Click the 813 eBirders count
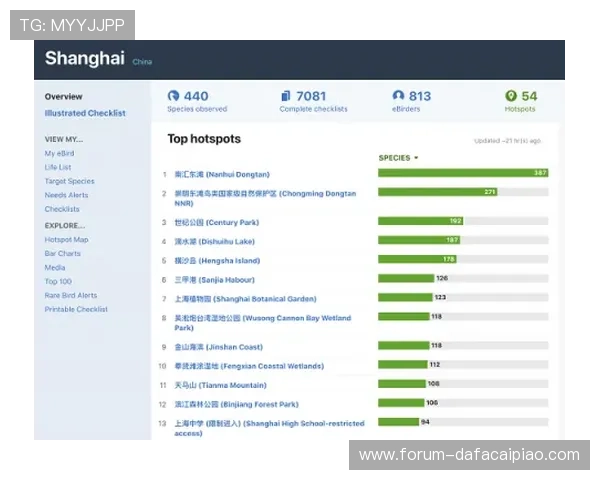This screenshot has width=600, height=480. [420, 96]
